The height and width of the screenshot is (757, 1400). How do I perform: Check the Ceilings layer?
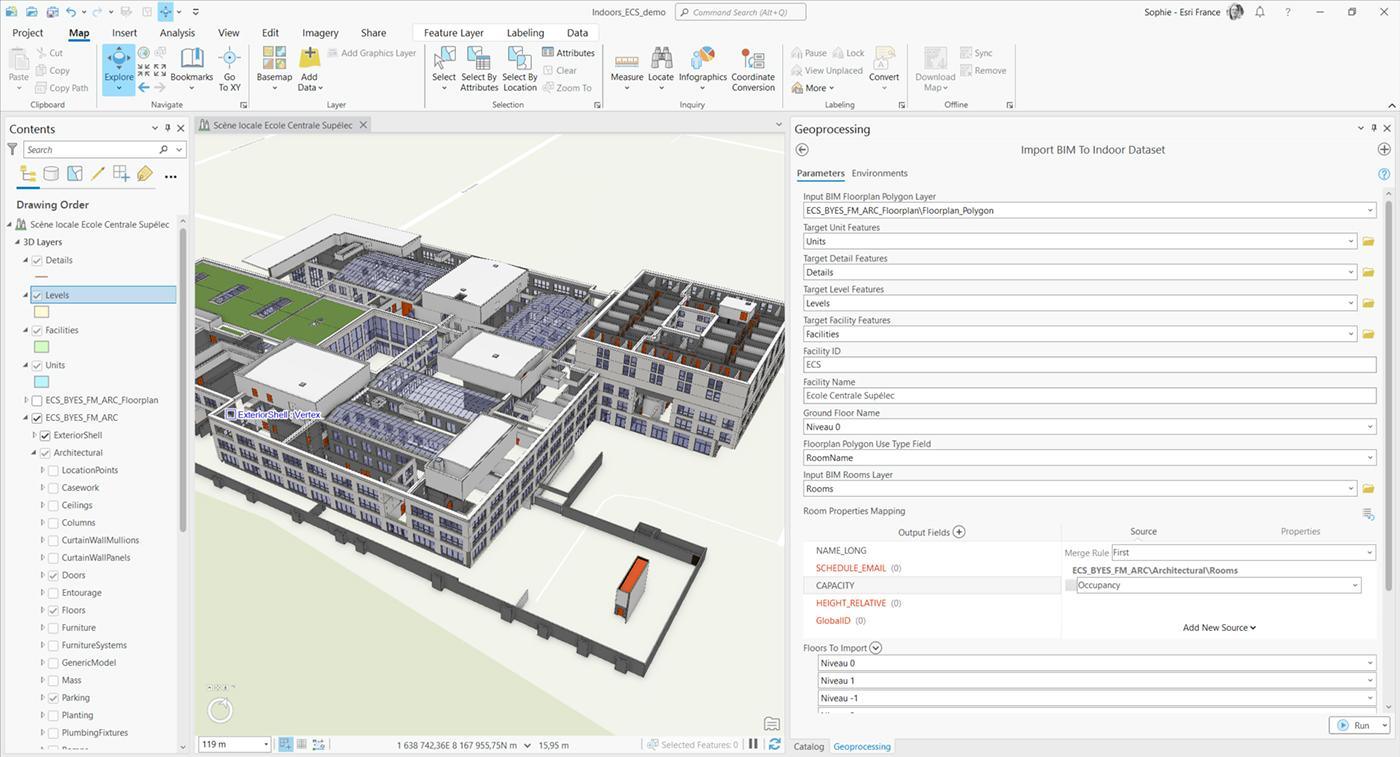point(53,505)
